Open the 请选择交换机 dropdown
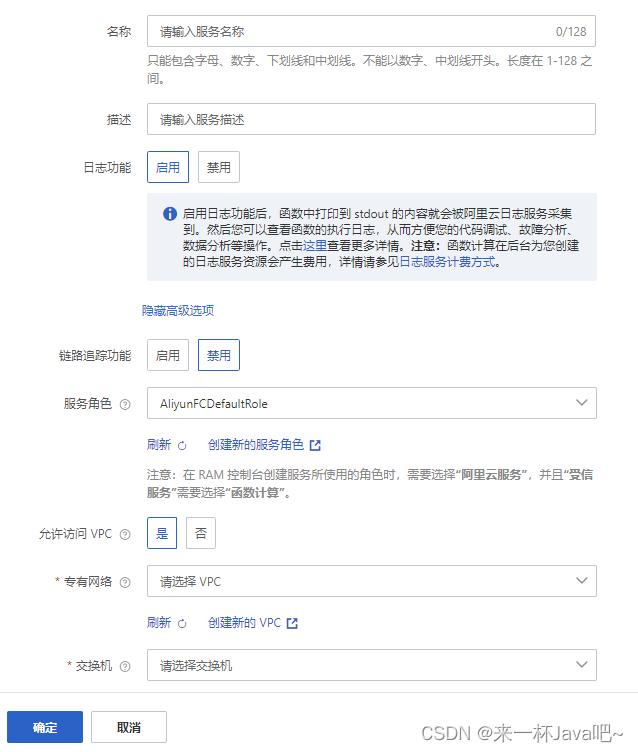This screenshot has width=638, height=752. click(372, 665)
